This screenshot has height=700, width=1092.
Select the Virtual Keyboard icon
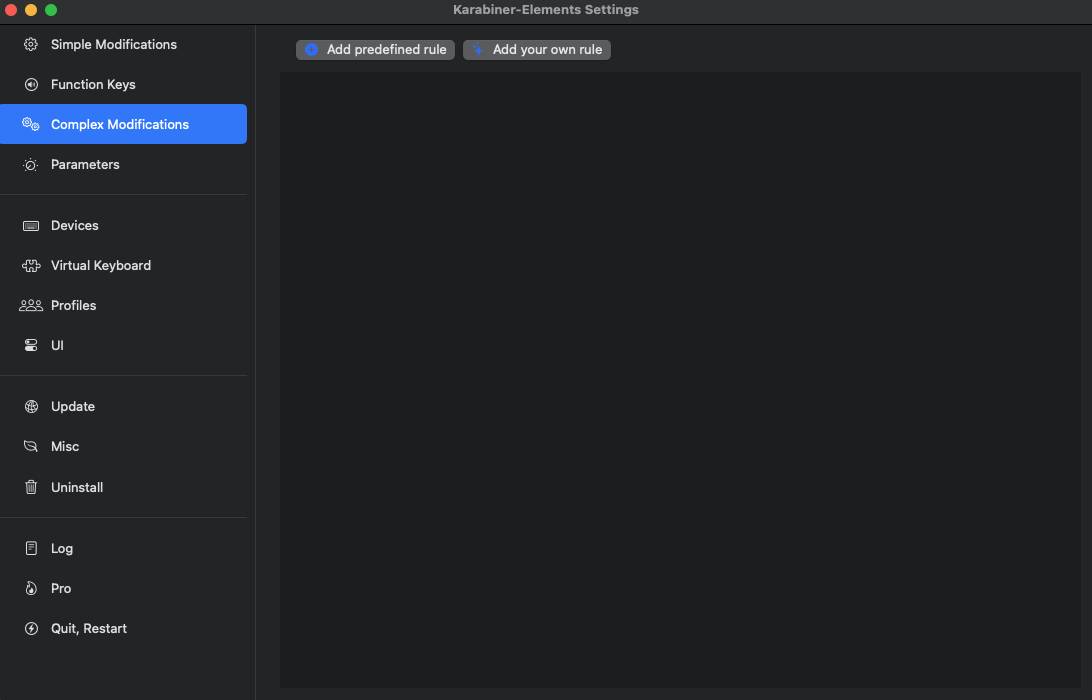31,265
